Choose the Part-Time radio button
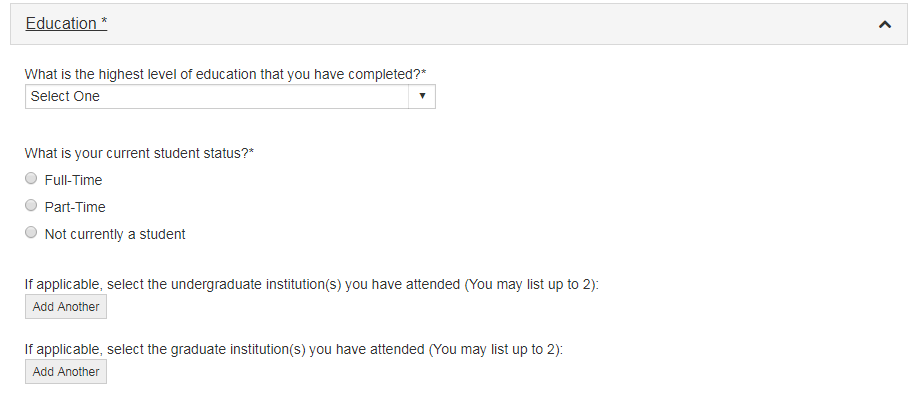Image resolution: width=919 pixels, height=400 pixels. (31, 207)
